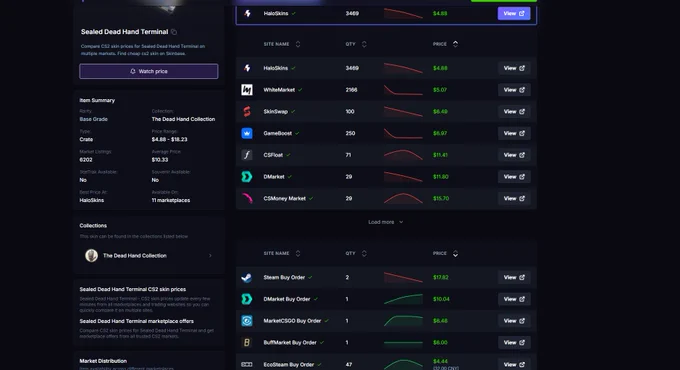Click the EcoSteam Buy Order site name
This screenshot has width=680, height=370.
pyautogui.click(x=288, y=364)
